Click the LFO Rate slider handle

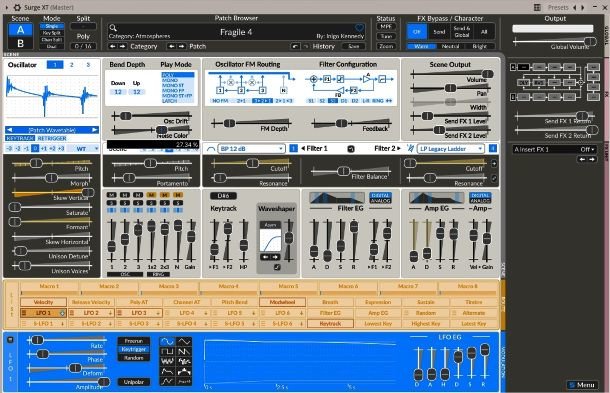[37, 340]
